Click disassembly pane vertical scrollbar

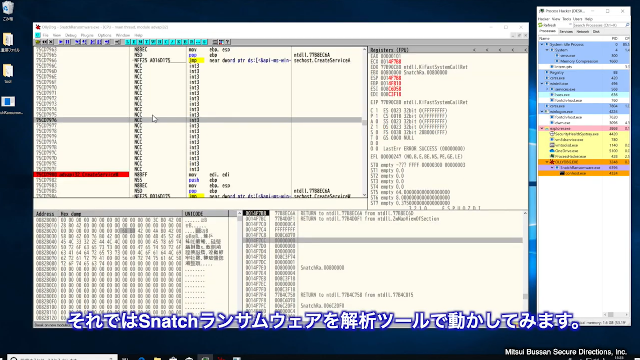[x=364, y=122]
